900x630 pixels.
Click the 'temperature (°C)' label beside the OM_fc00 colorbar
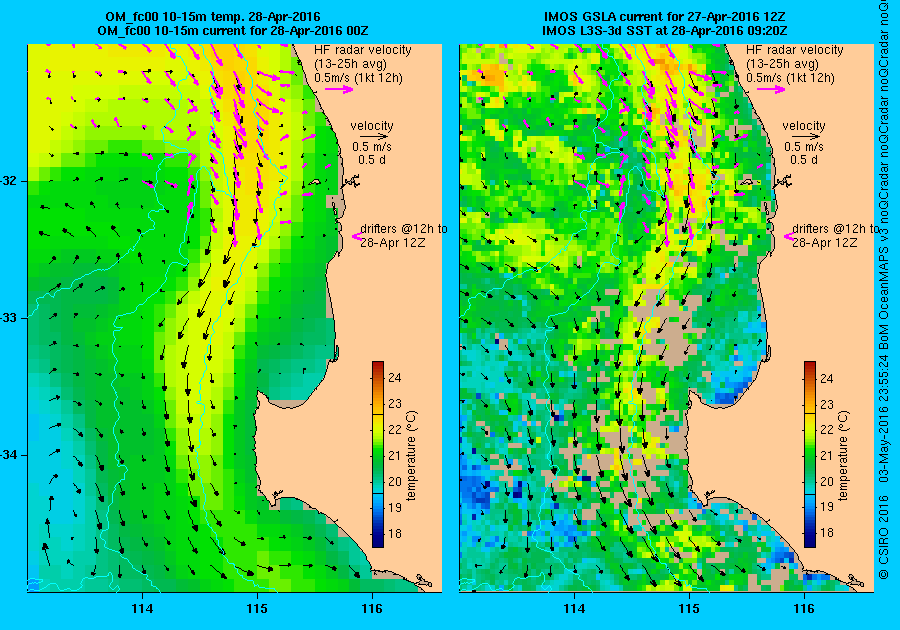coord(411,456)
